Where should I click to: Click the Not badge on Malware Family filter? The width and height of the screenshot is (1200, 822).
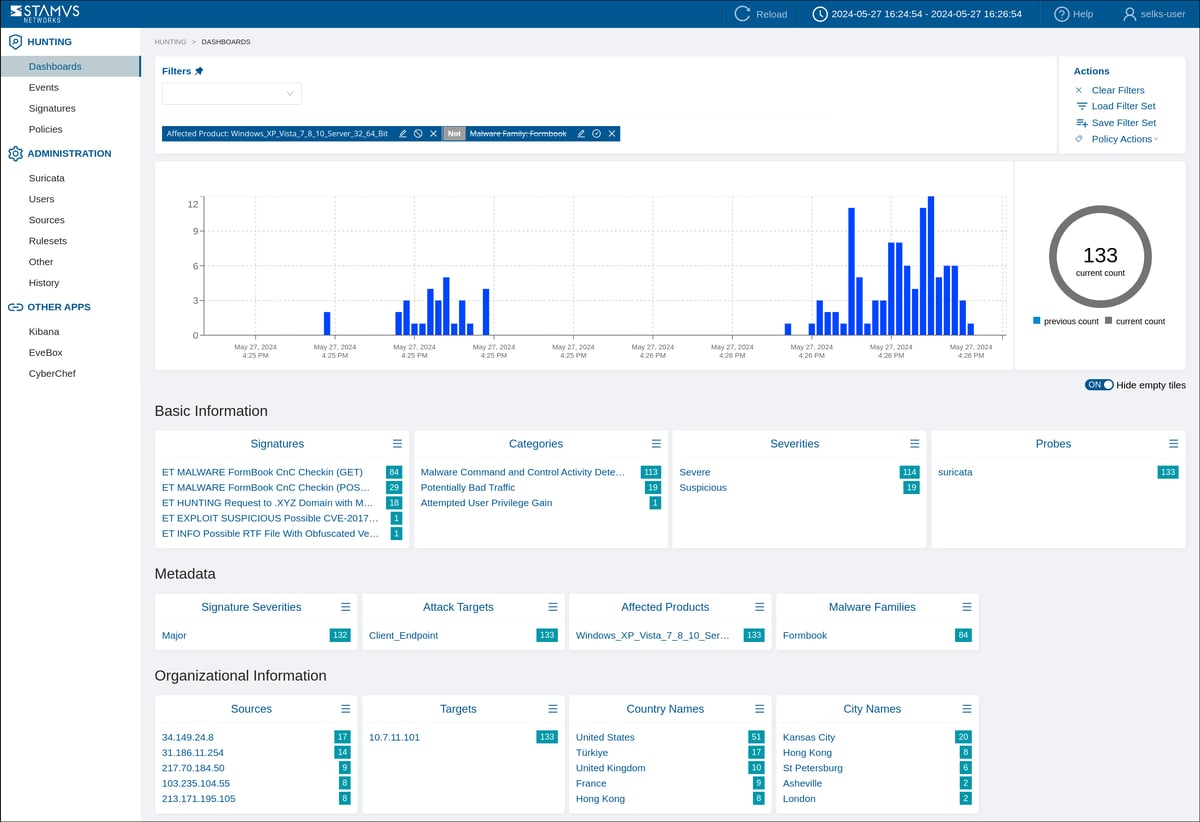454,133
